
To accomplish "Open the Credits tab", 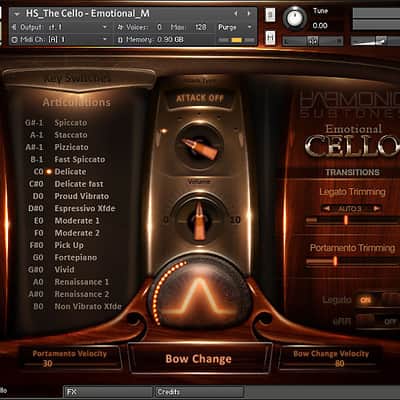I will click(199, 392).
